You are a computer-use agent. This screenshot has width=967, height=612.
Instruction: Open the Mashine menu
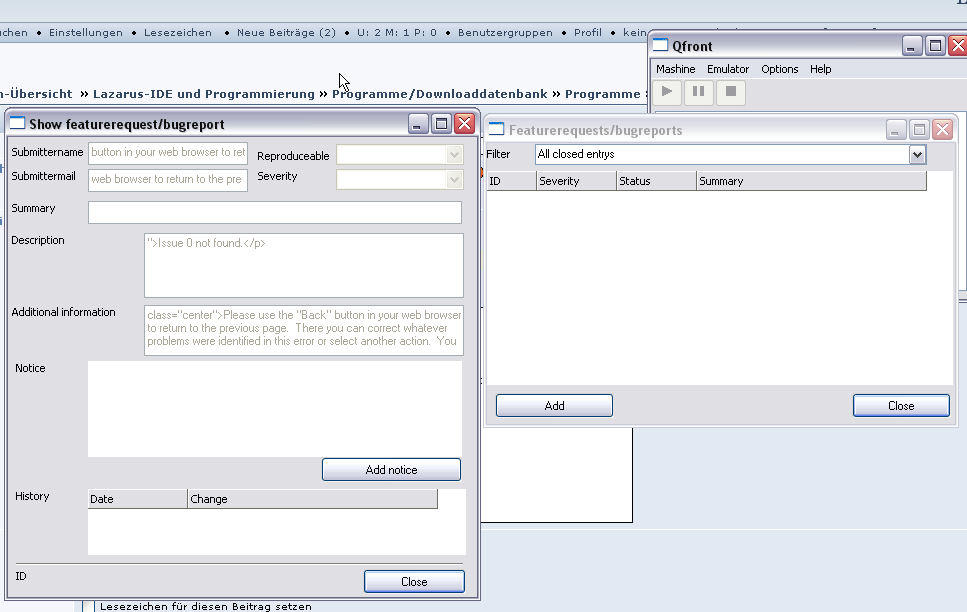[x=675, y=69]
